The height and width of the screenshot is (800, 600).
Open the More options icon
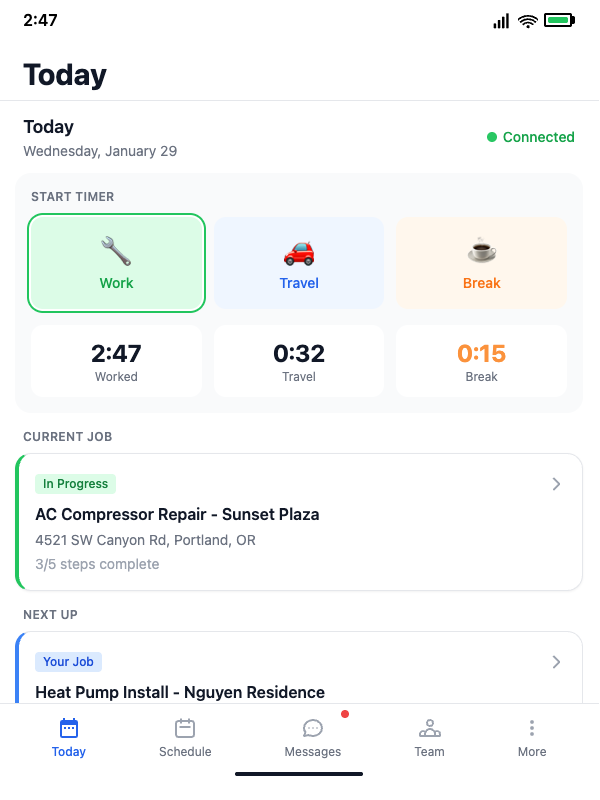531,729
